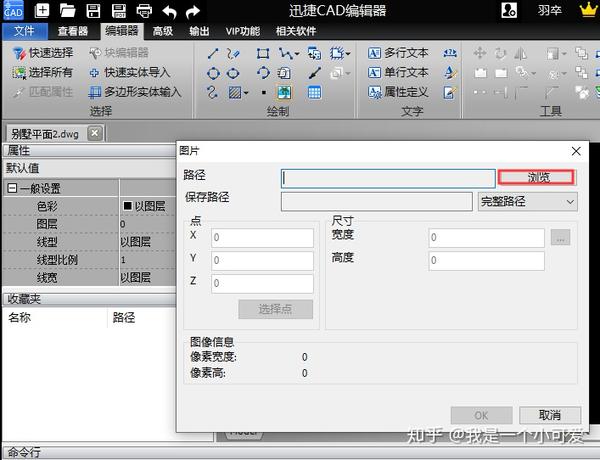Click the 多边形实体输入 button
The height and width of the screenshot is (460, 600).
pos(135,92)
